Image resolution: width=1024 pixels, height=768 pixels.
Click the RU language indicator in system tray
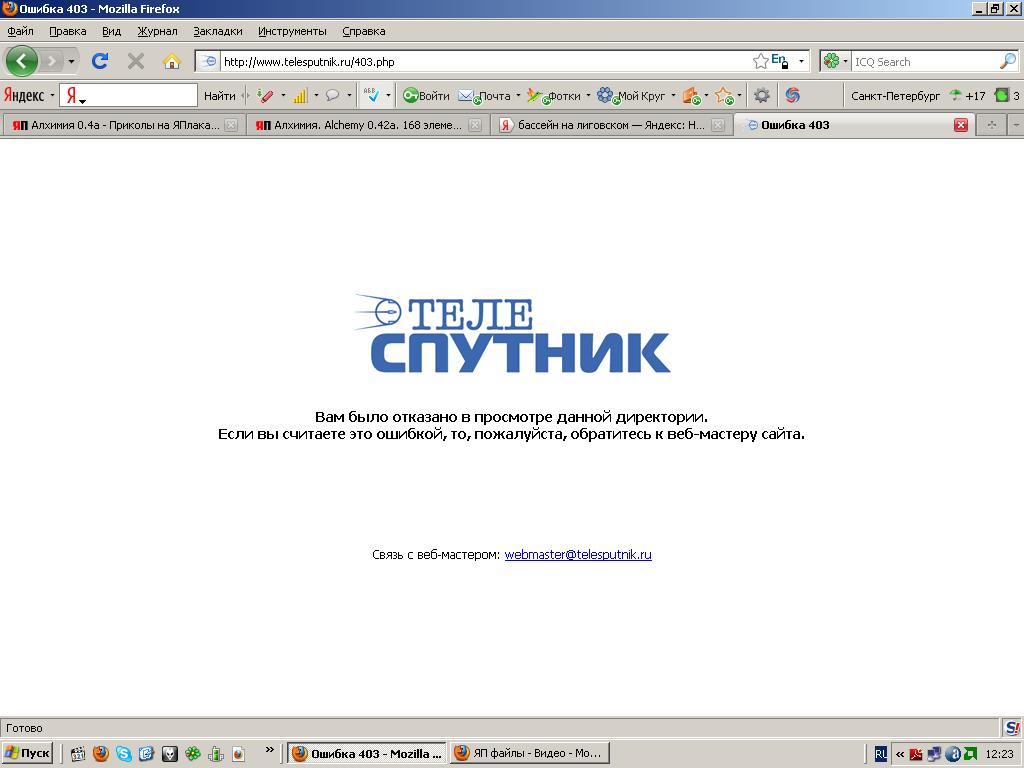[x=880, y=754]
